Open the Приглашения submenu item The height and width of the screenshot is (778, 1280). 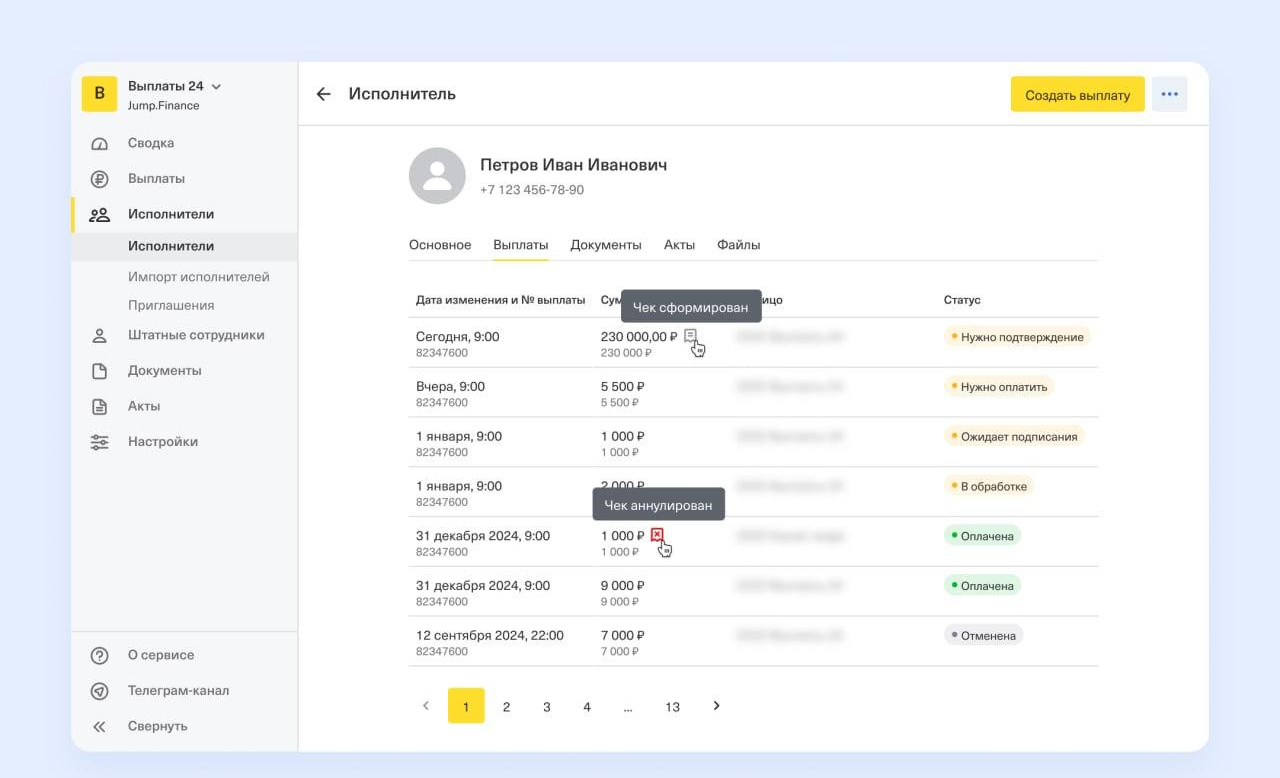coord(170,305)
